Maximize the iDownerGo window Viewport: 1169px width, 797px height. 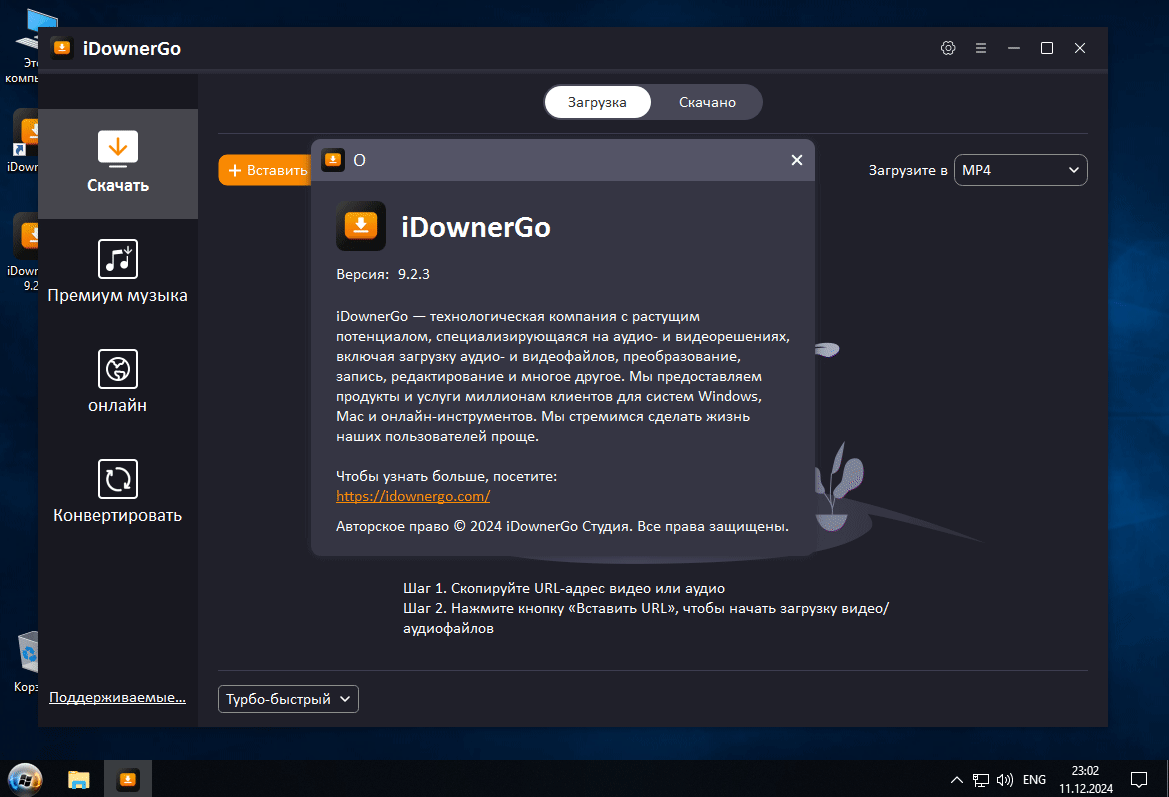1047,48
